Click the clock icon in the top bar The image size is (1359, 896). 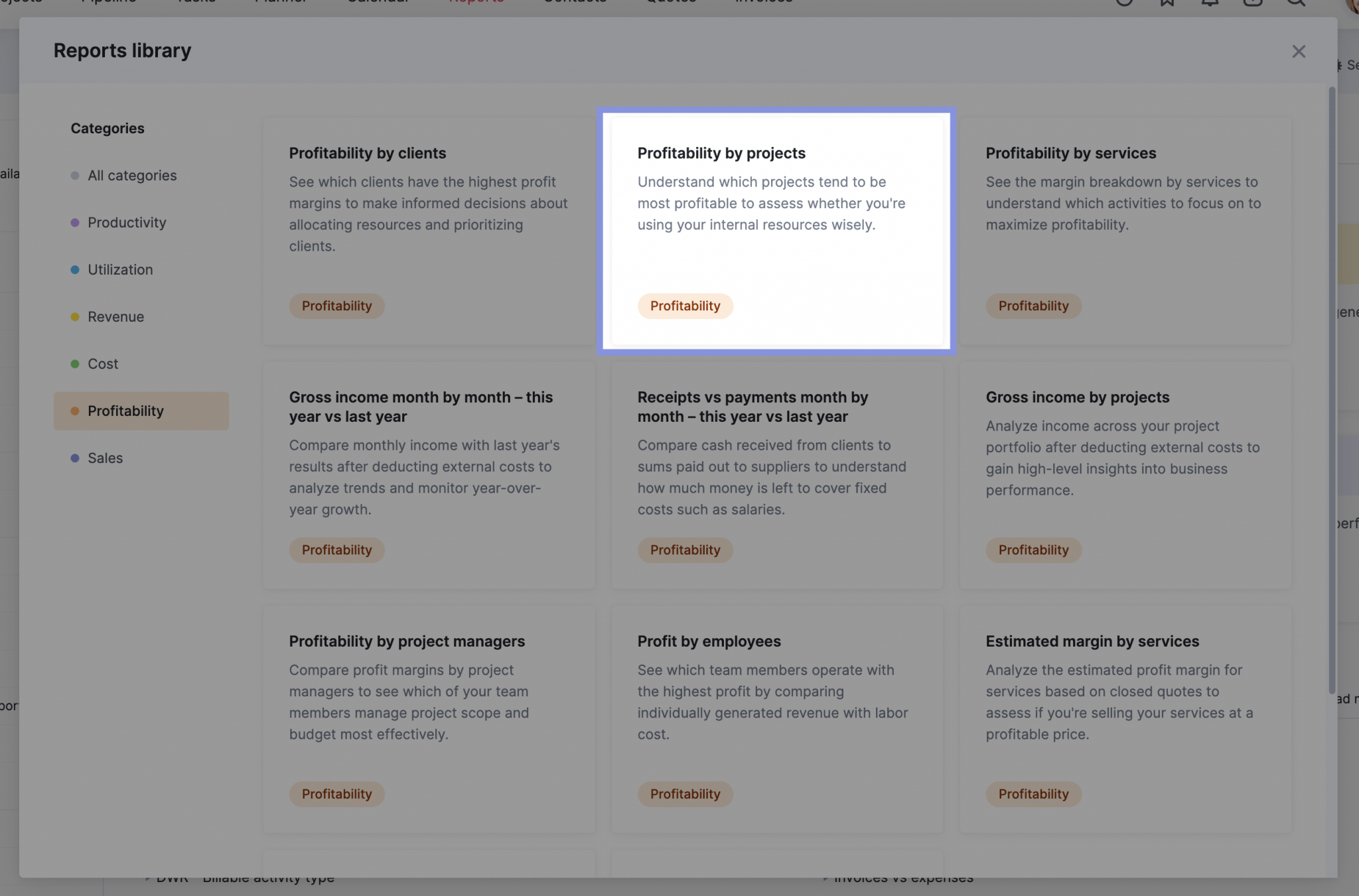(1123, 3)
